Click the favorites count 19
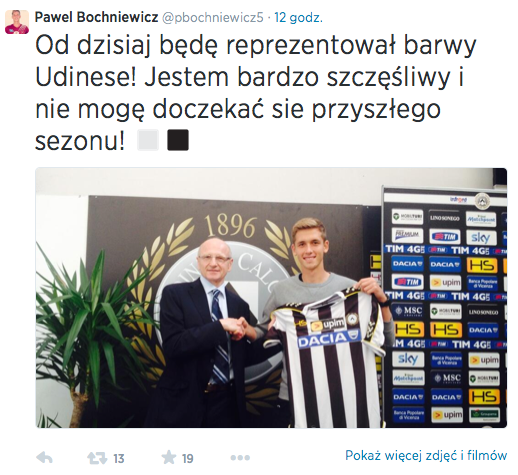 [x=188, y=459]
